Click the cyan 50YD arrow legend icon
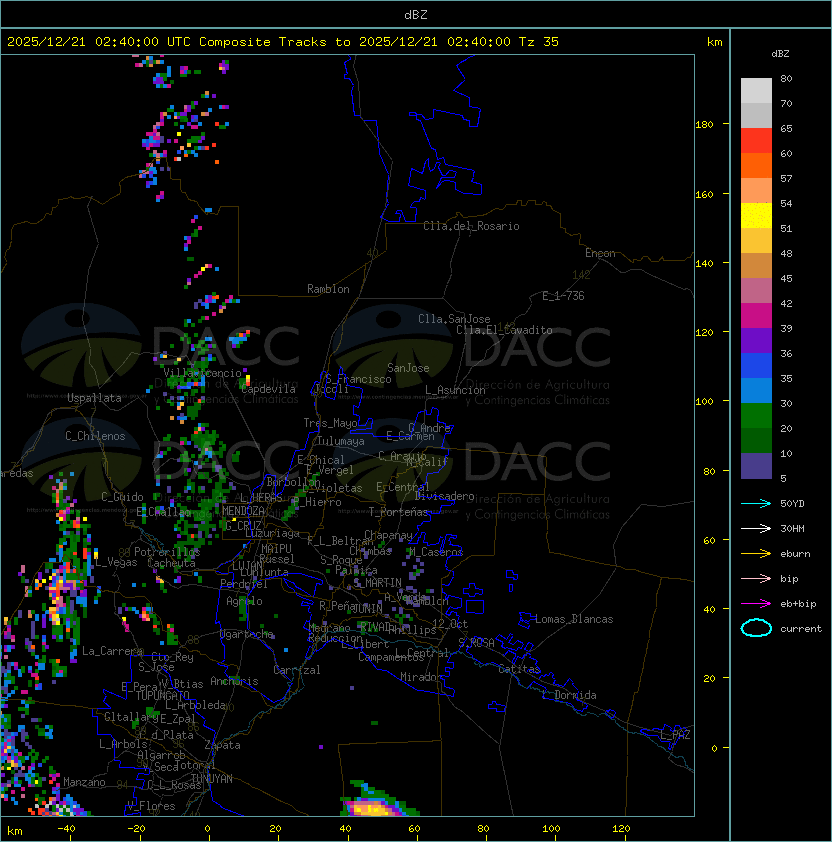Image resolution: width=832 pixels, height=842 pixels. click(756, 504)
